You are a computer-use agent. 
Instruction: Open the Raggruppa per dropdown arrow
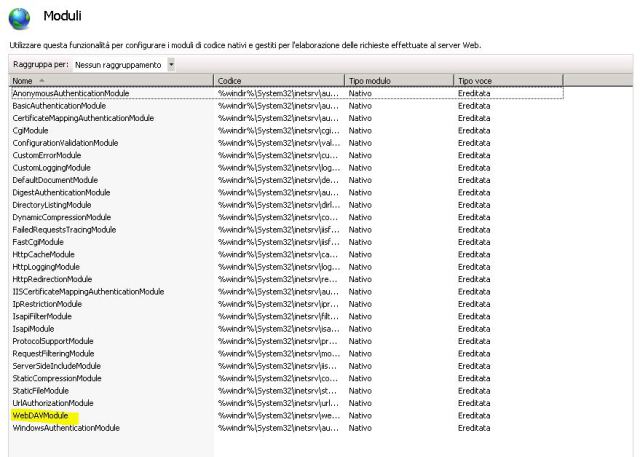(171, 64)
